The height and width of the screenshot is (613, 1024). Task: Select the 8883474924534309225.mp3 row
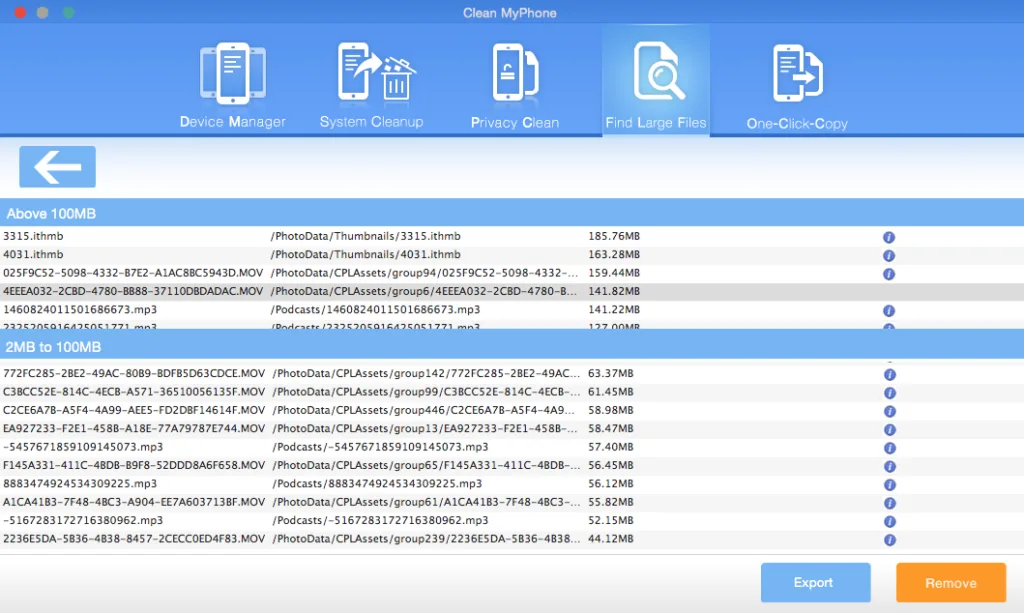[512, 484]
